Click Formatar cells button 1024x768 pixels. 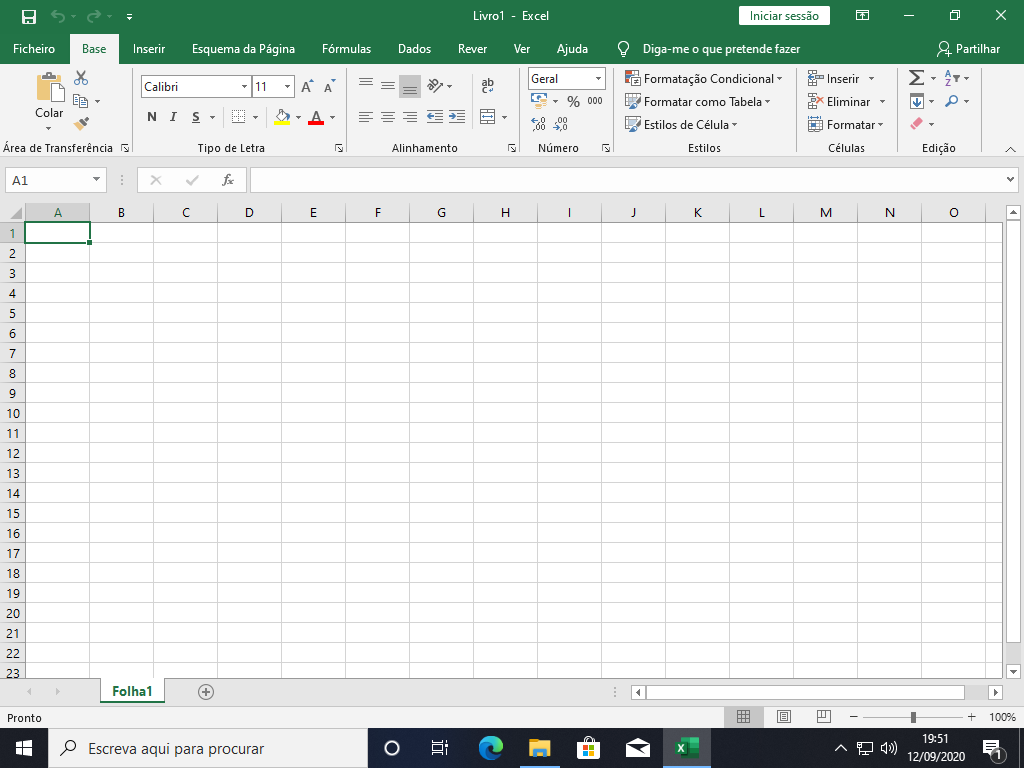[x=846, y=124]
